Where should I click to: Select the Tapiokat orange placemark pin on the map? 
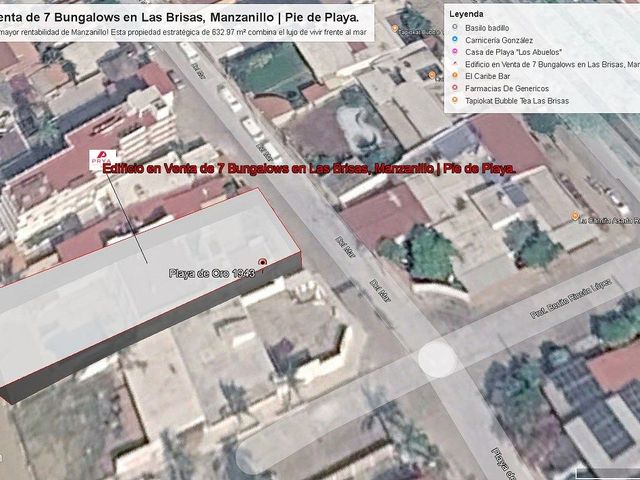(x=395, y=29)
